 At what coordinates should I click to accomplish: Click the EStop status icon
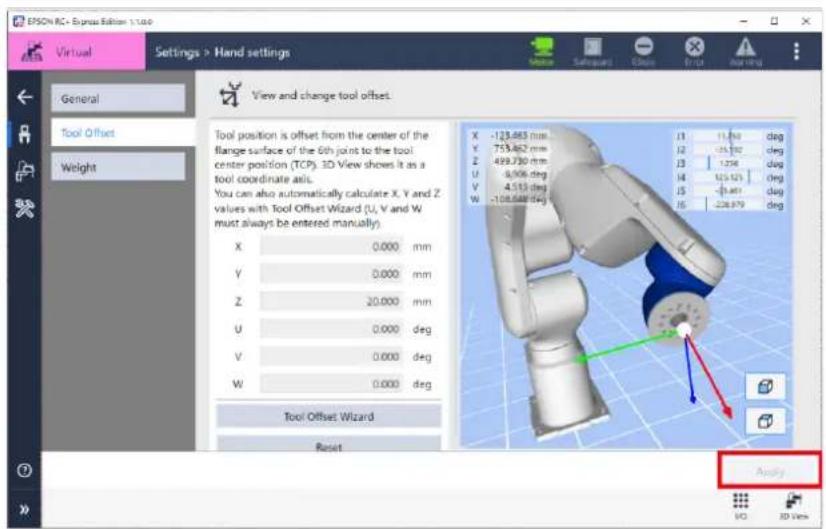click(643, 52)
